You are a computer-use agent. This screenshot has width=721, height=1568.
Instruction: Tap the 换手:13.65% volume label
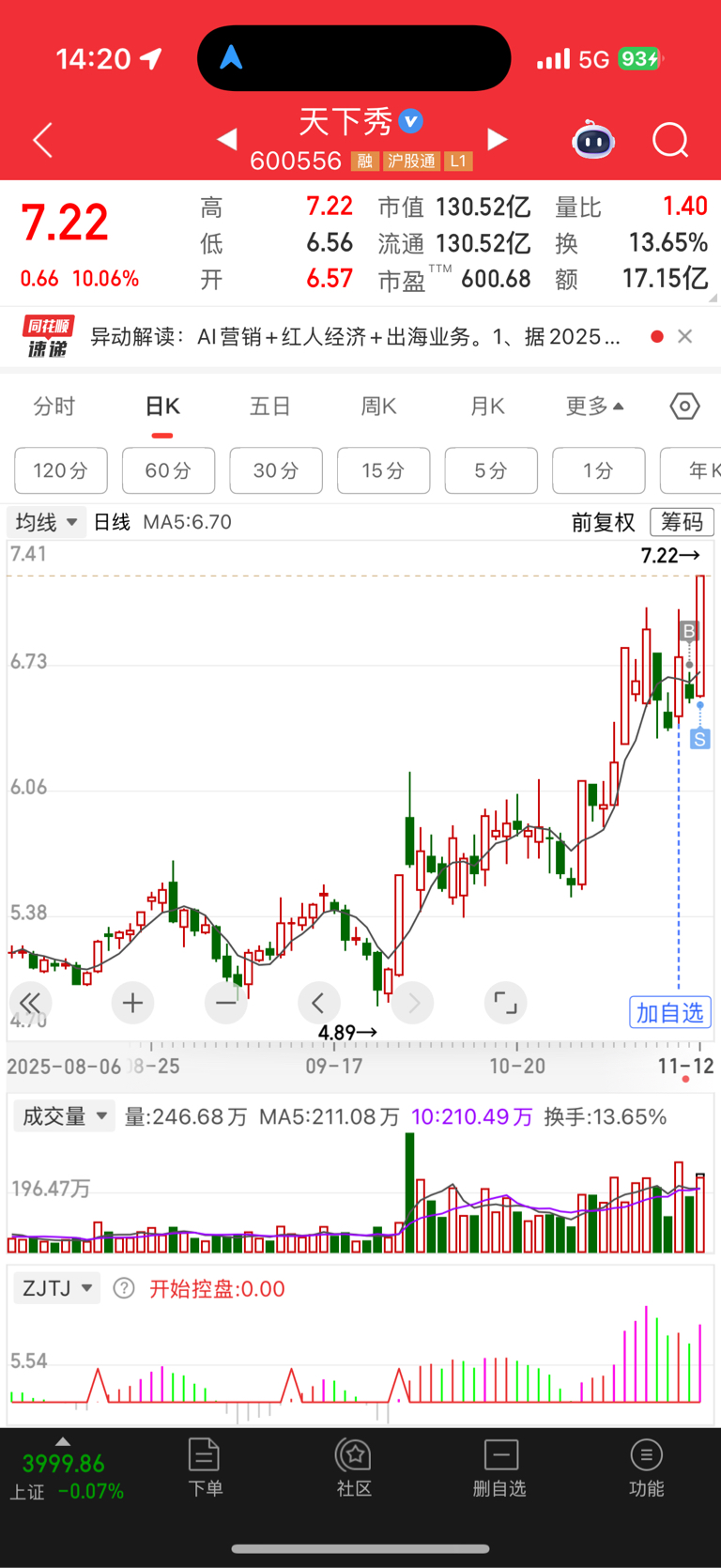point(606,1116)
